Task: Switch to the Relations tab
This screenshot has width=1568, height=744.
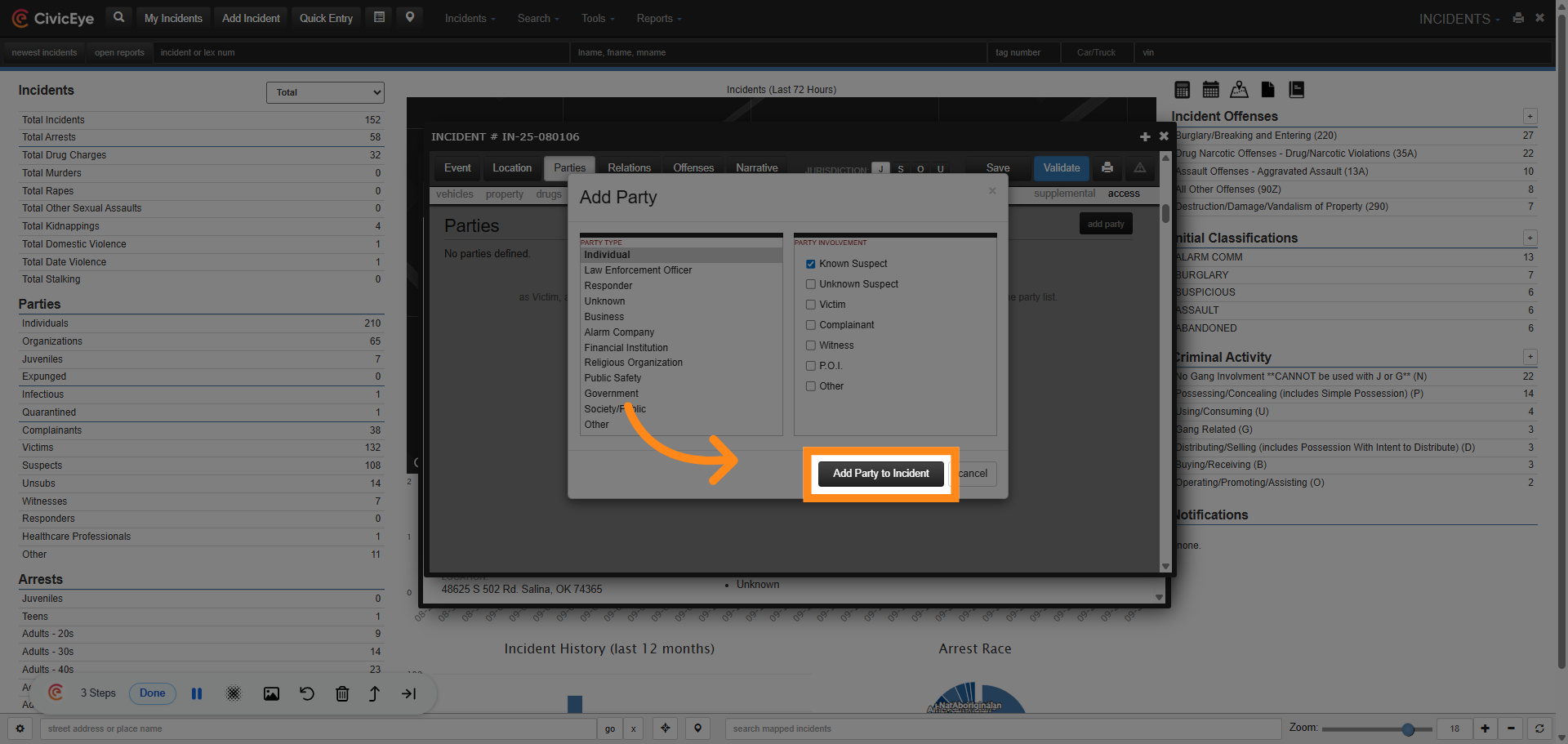Action: point(629,168)
